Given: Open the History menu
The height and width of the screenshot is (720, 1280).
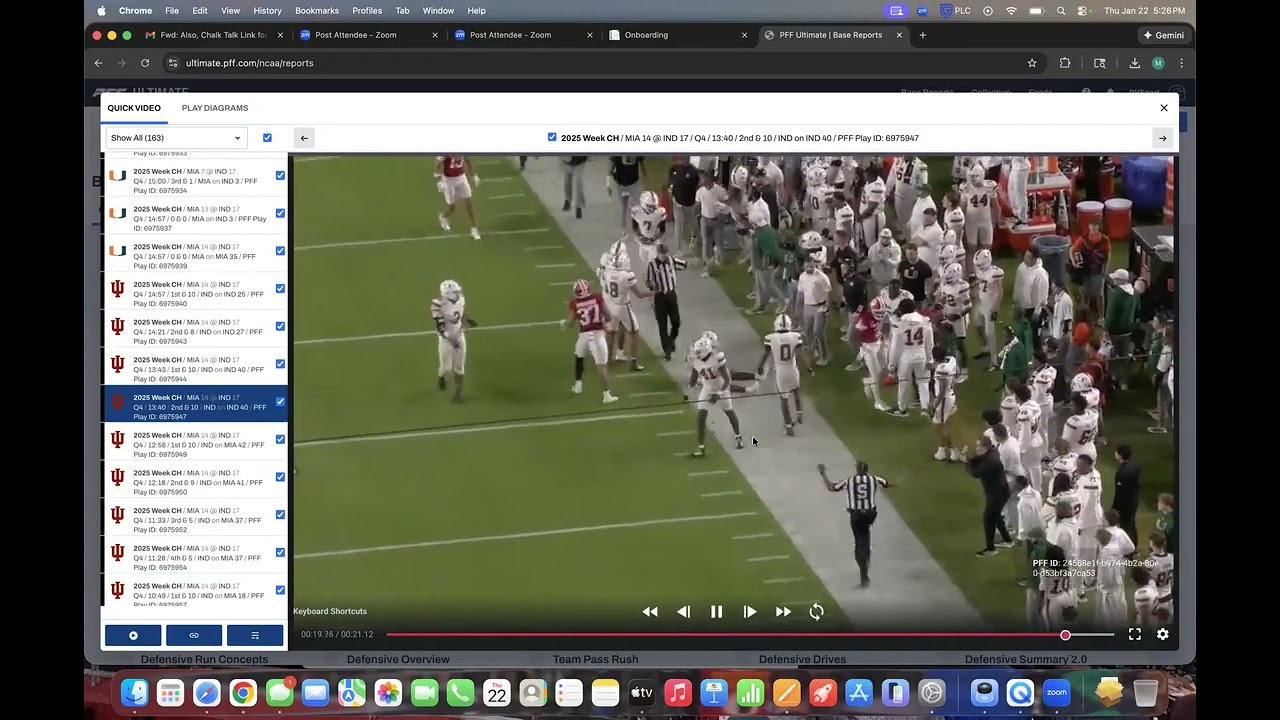Looking at the screenshot, I should tap(267, 11).
